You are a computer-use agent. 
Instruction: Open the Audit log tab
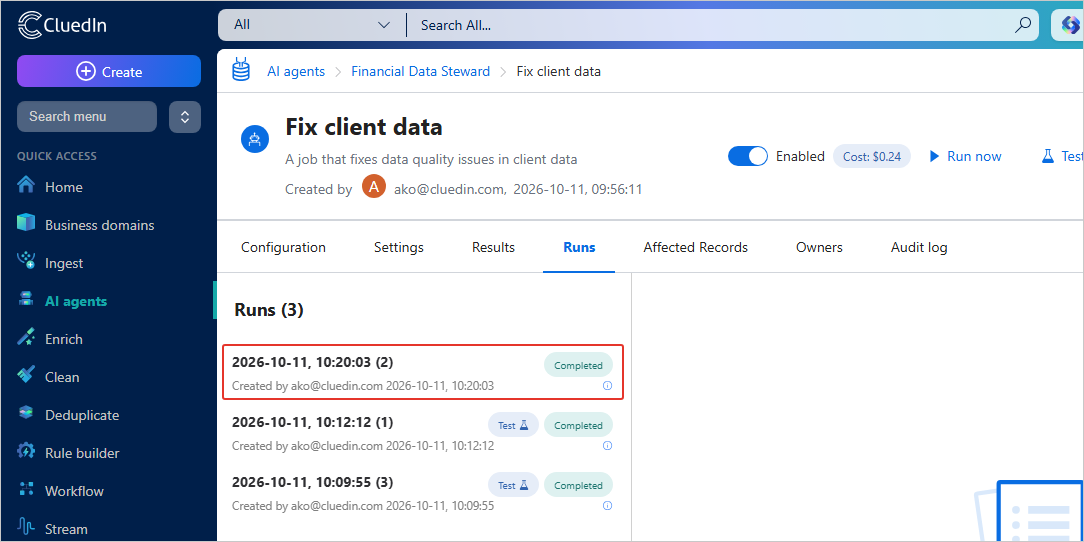(x=919, y=247)
